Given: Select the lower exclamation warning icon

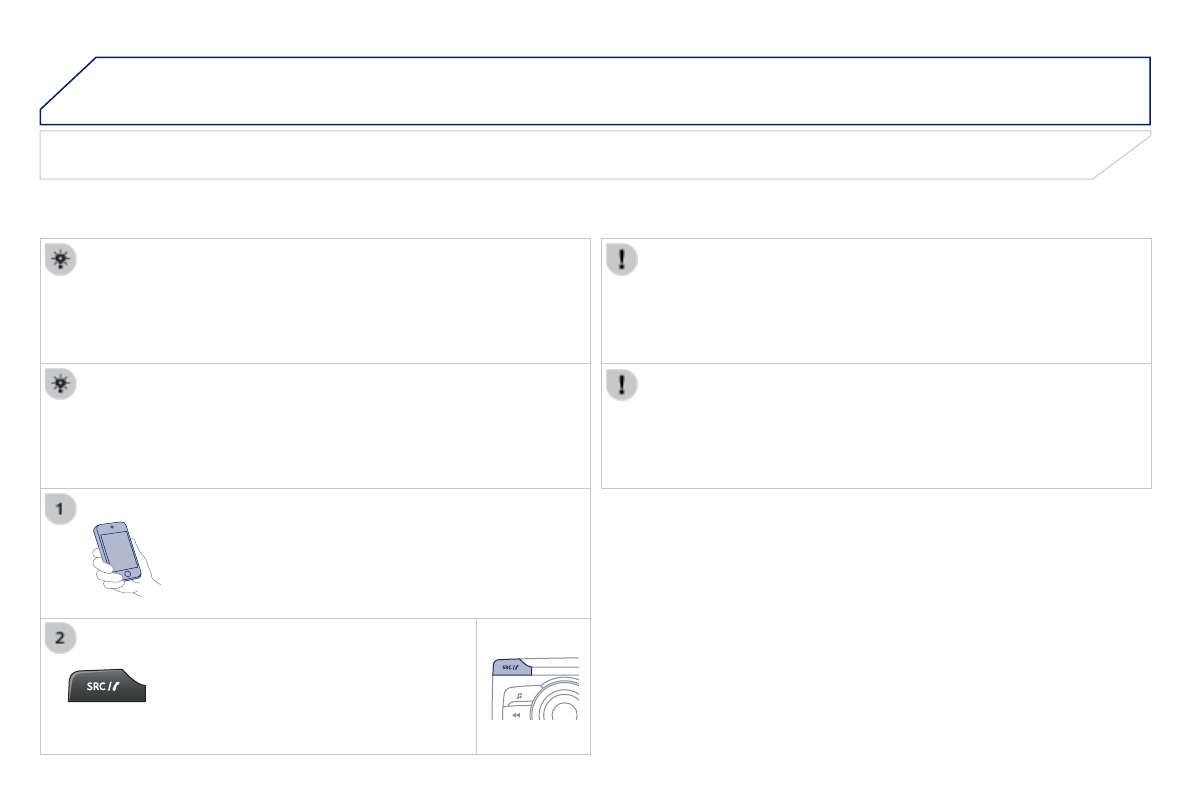Looking at the screenshot, I should [621, 385].
